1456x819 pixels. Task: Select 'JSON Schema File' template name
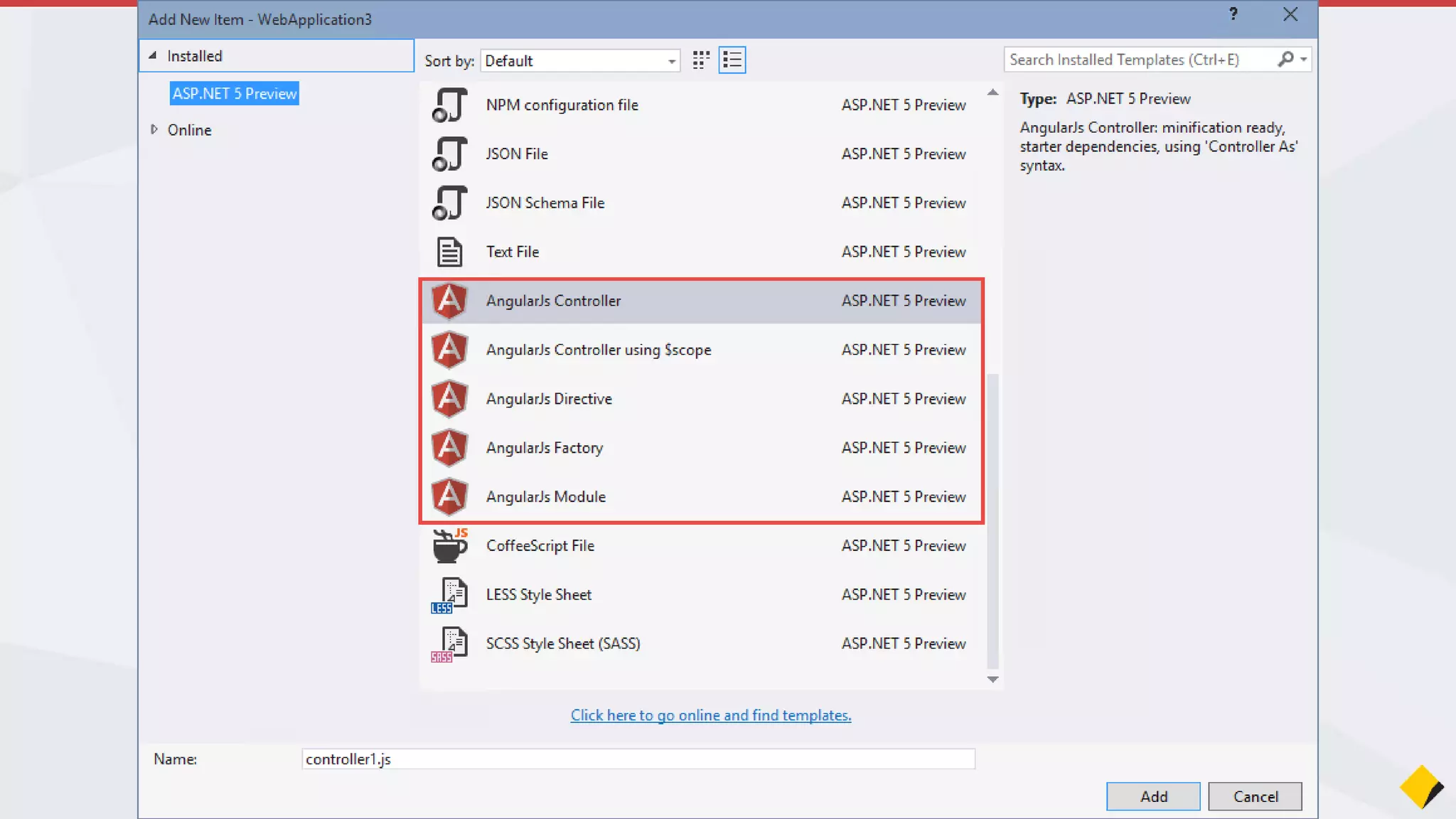coord(545,203)
